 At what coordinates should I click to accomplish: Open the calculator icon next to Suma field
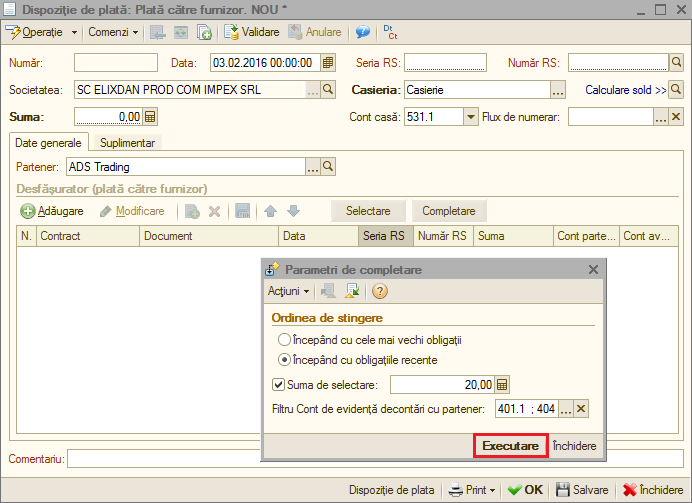(x=150, y=117)
